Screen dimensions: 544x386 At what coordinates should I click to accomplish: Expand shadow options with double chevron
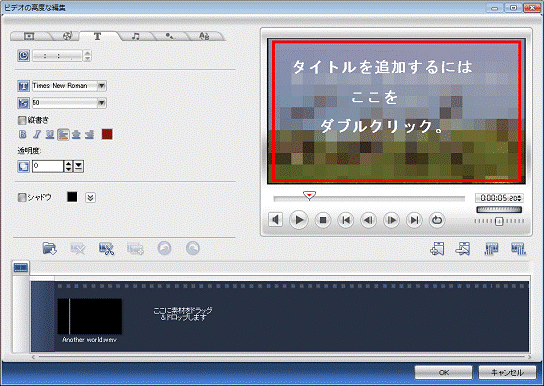point(91,197)
